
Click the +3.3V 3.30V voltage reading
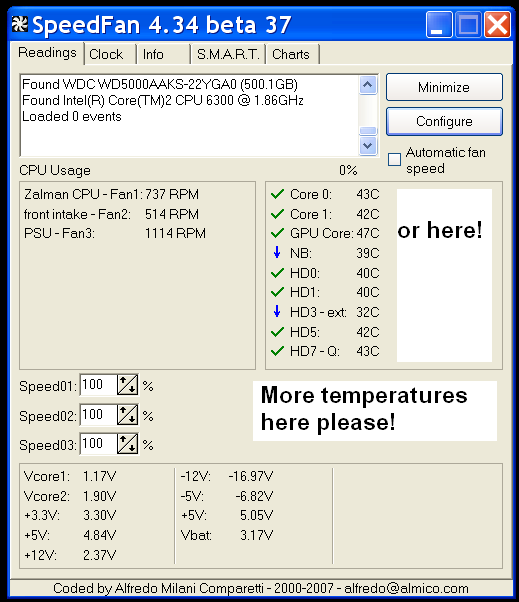[x=70, y=515]
